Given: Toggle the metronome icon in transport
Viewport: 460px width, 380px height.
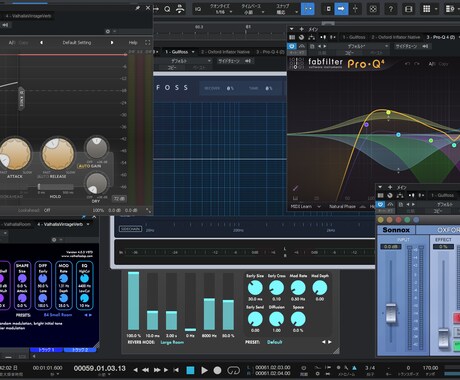Looking at the screenshot, I should [354, 368].
